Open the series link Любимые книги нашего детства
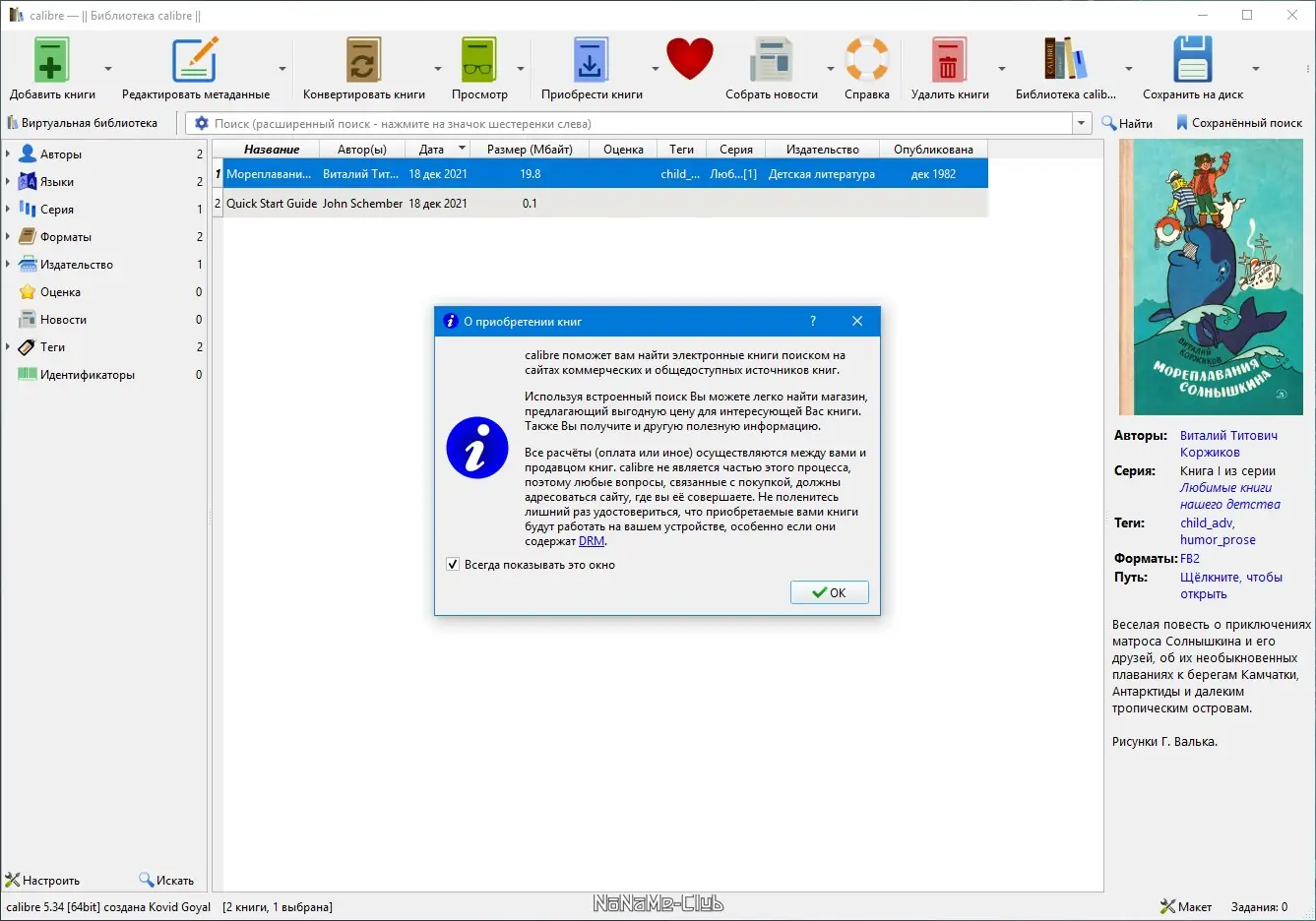 pyautogui.click(x=1230, y=496)
